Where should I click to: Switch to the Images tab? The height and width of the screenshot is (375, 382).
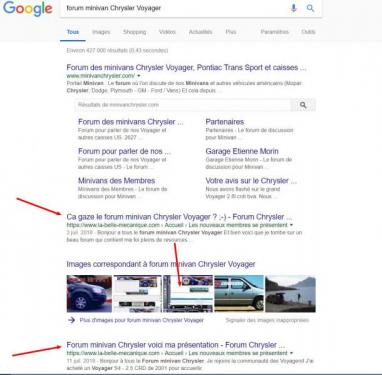101,32
